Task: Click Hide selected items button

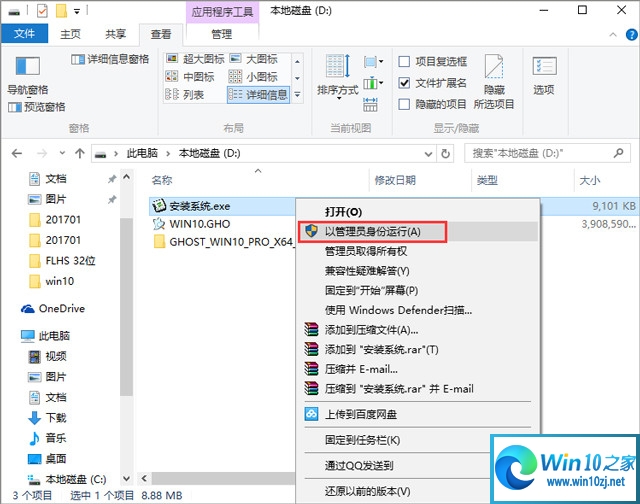Action: (x=494, y=82)
